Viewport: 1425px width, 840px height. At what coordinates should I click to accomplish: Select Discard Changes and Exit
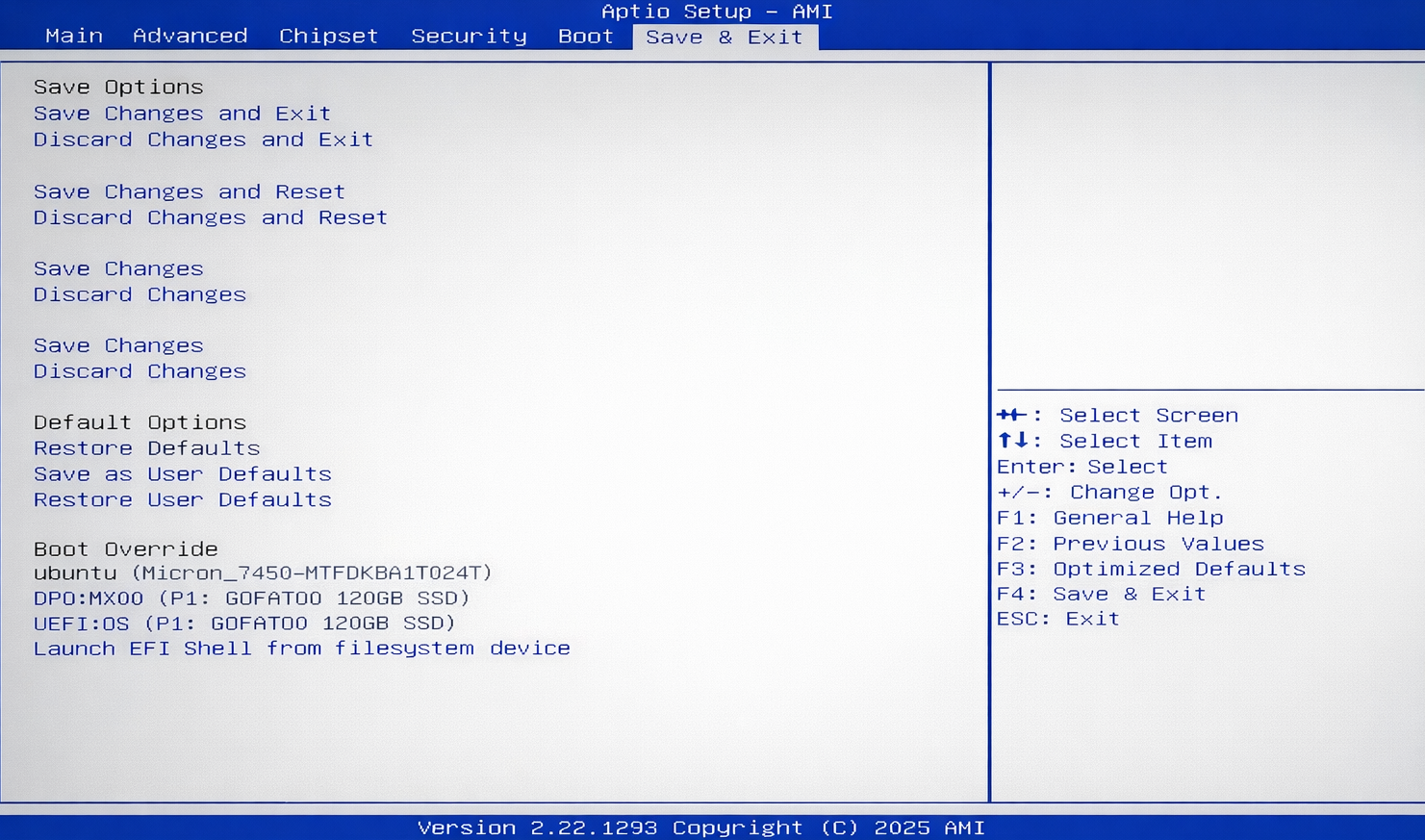[202, 139]
